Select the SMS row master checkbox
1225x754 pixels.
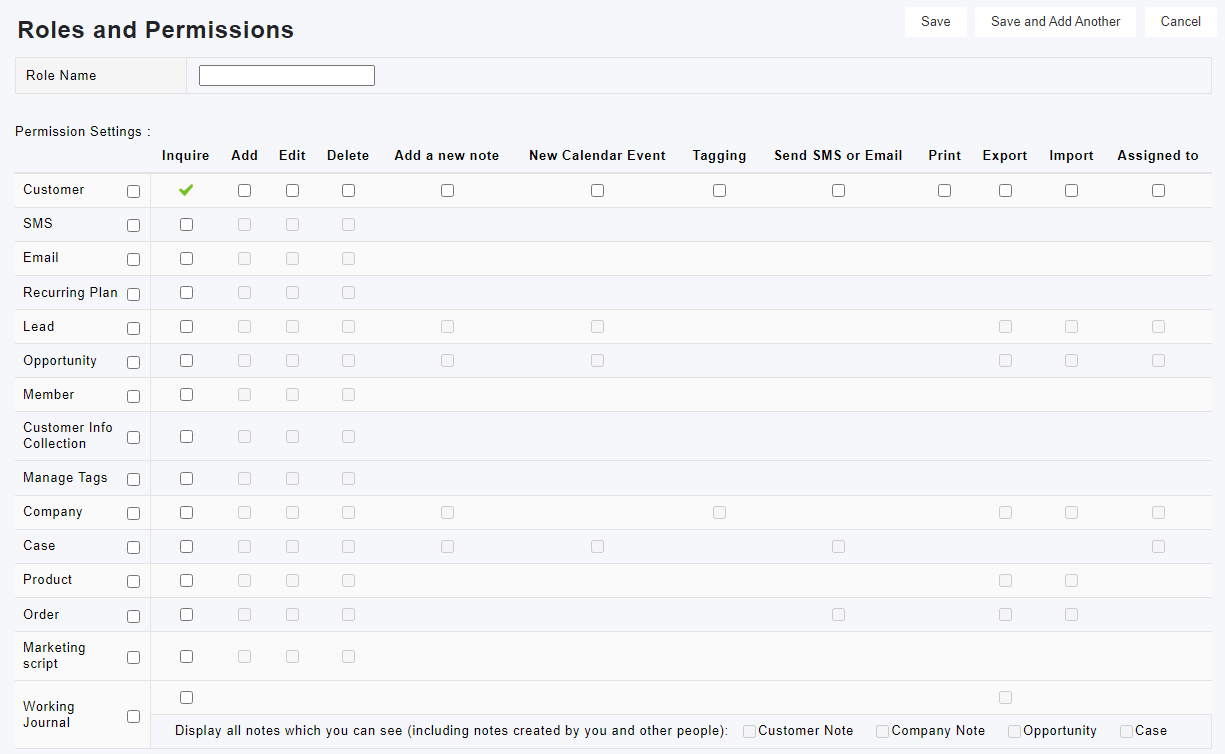tap(133, 226)
